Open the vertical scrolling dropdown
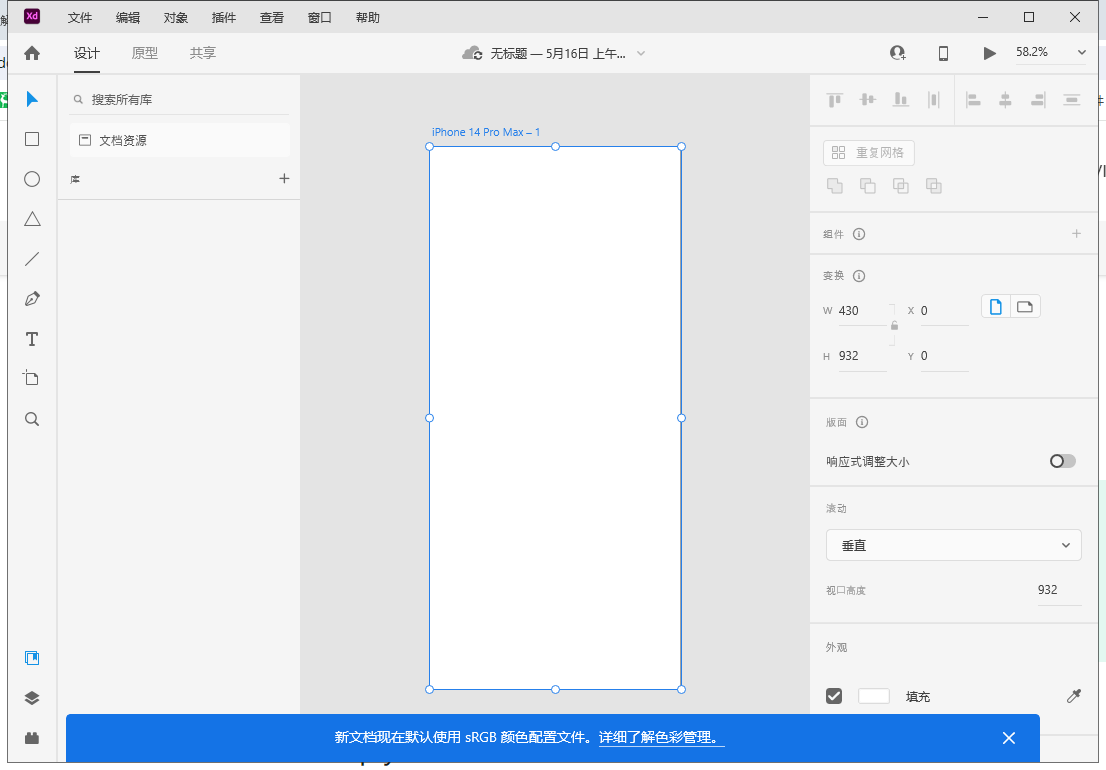1106x770 pixels. point(953,545)
